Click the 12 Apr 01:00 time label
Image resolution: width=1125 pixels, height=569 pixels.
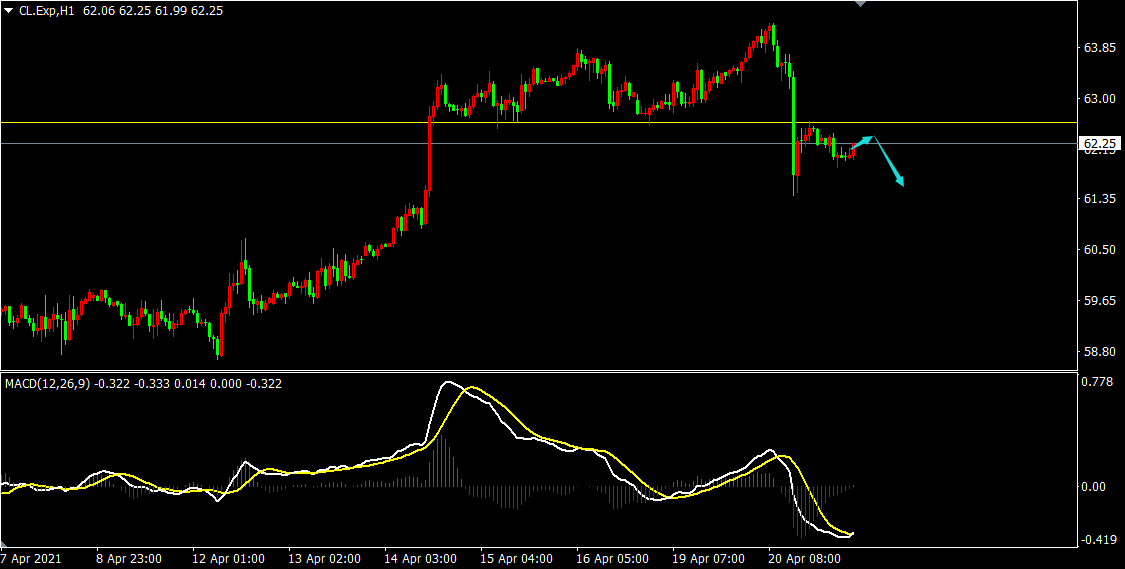228,558
